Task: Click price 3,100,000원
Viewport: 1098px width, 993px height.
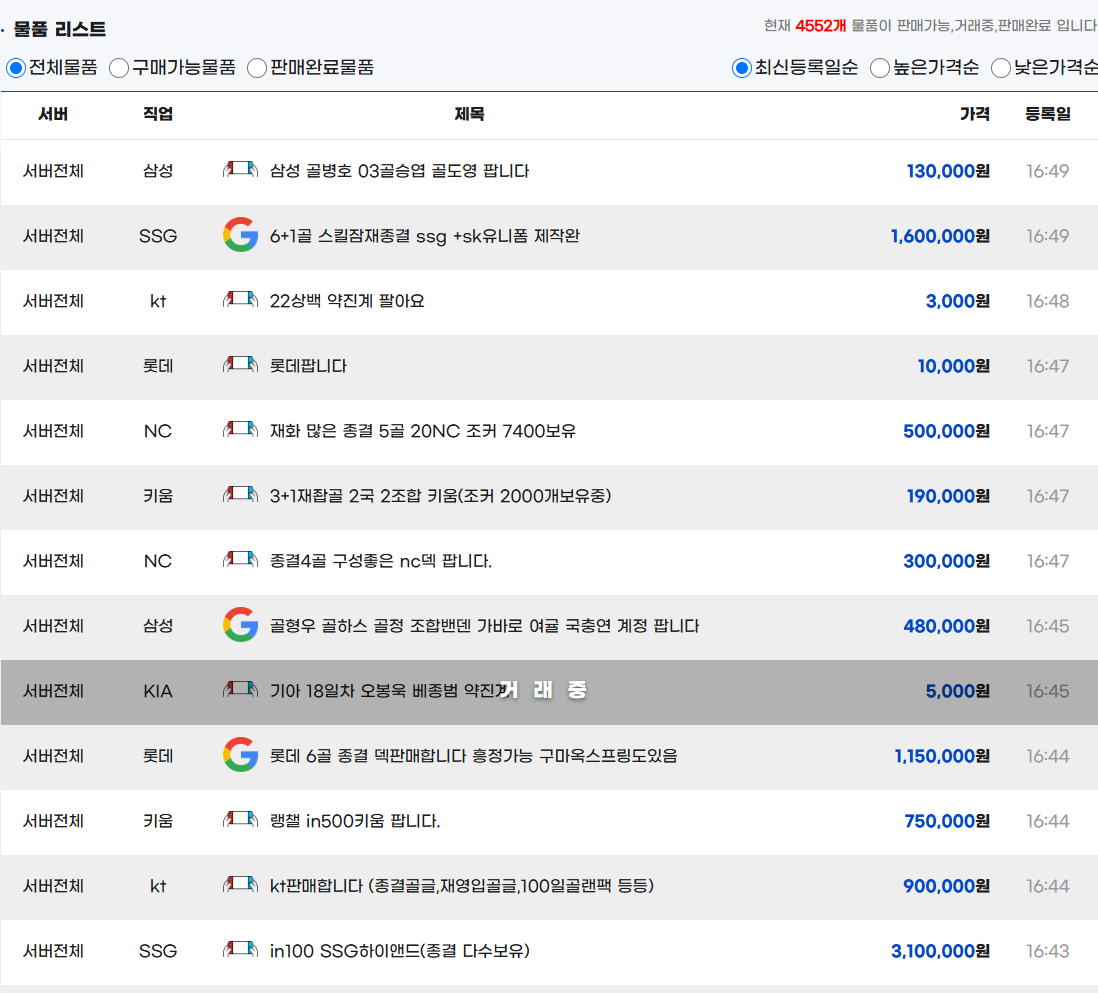Action: 940,952
